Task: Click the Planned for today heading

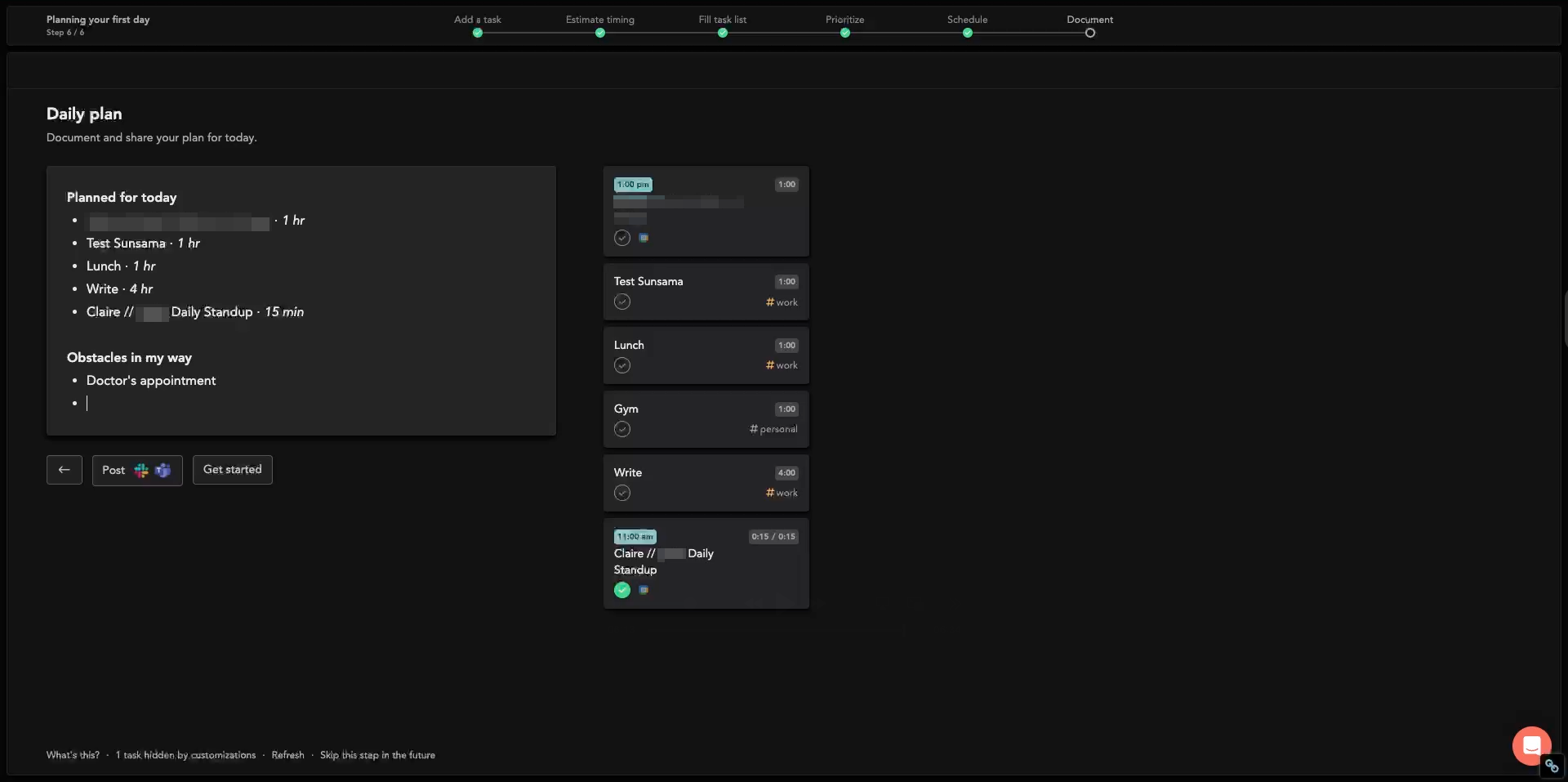Action: pos(122,198)
